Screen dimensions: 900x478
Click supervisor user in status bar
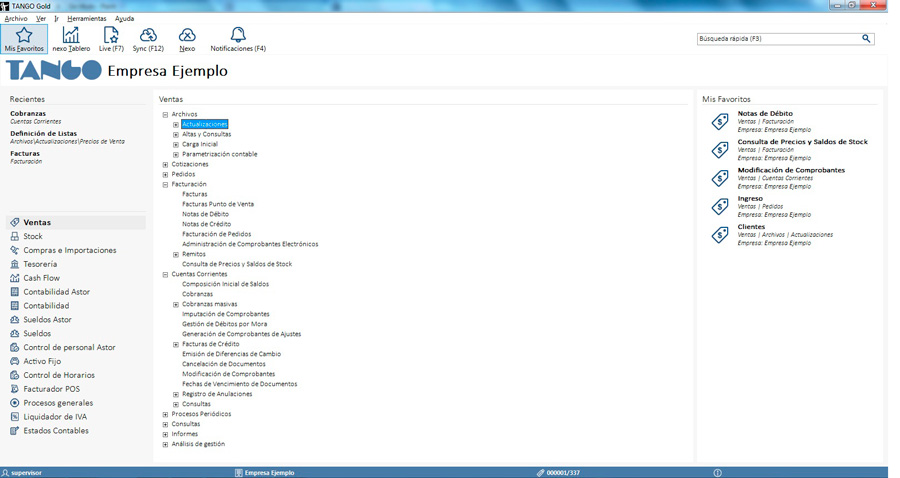26,473
